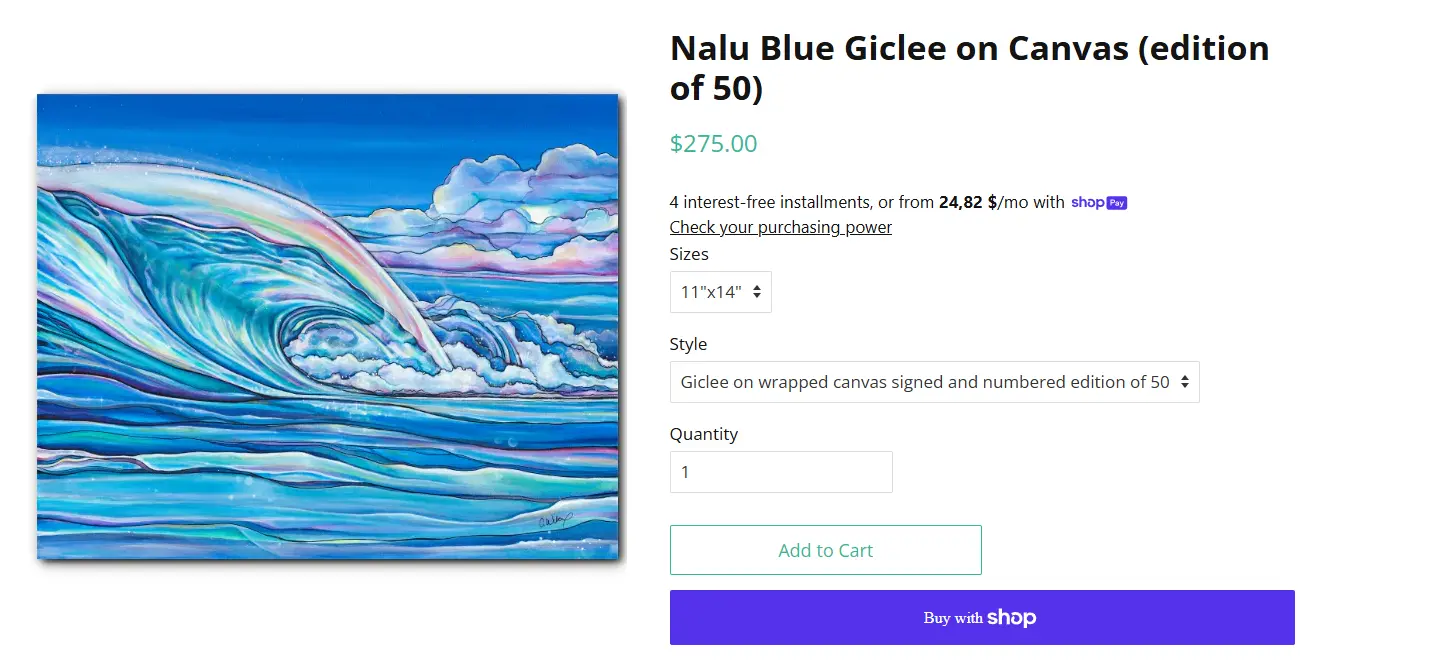Click the product title "Nalu Blue Giclee on Canvas"
The image size is (1432, 661).
pos(969,67)
